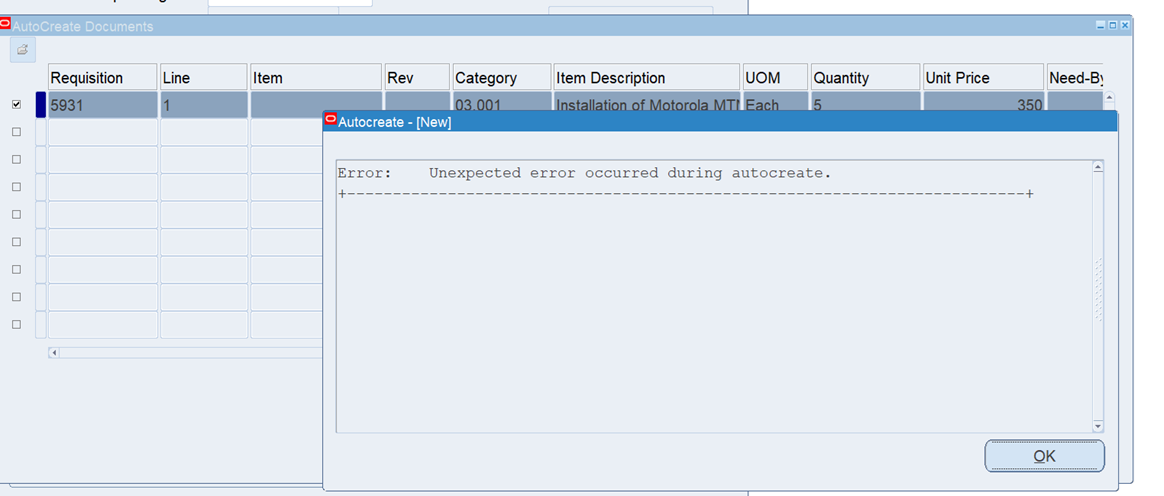This screenshot has width=1164, height=496.
Task: Click the print icon in AutoCreate Documents toolbar
Action: 22,50
